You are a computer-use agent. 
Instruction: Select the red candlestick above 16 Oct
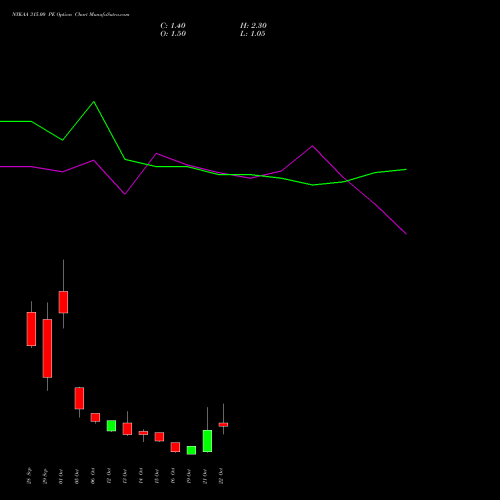coord(175,447)
